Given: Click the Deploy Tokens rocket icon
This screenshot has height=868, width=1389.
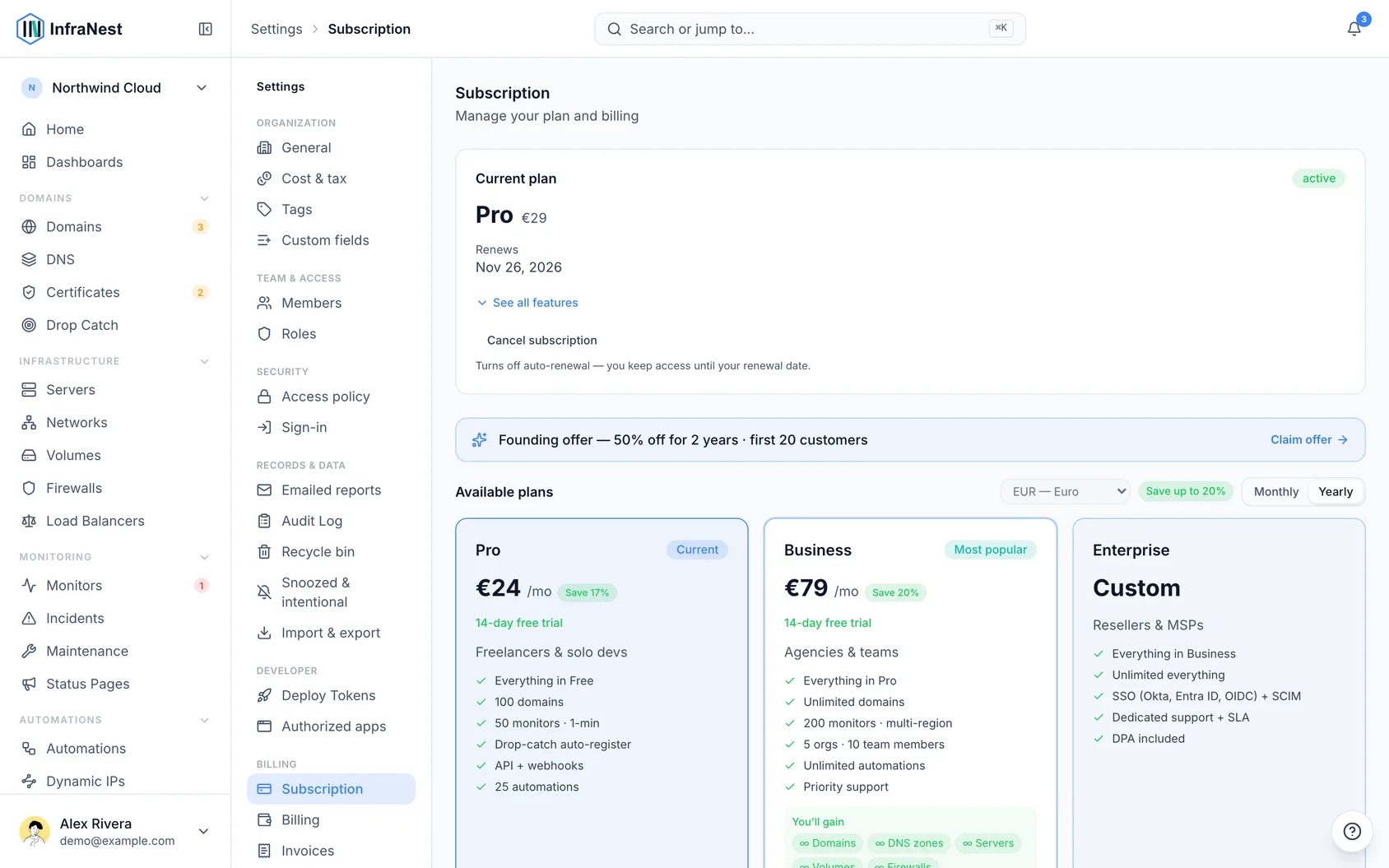Looking at the screenshot, I should pyautogui.click(x=264, y=695).
